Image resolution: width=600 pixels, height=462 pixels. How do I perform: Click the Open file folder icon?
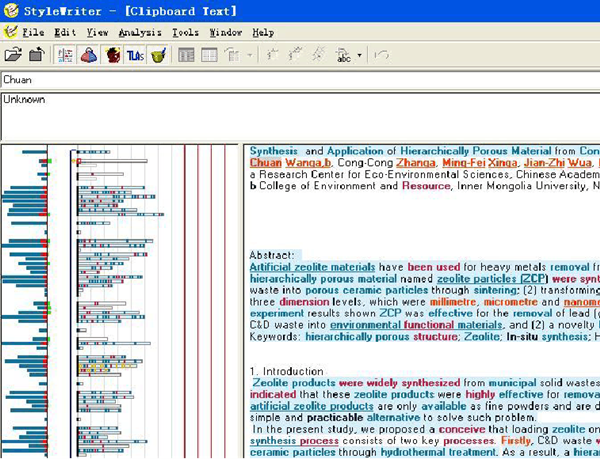coord(11,54)
